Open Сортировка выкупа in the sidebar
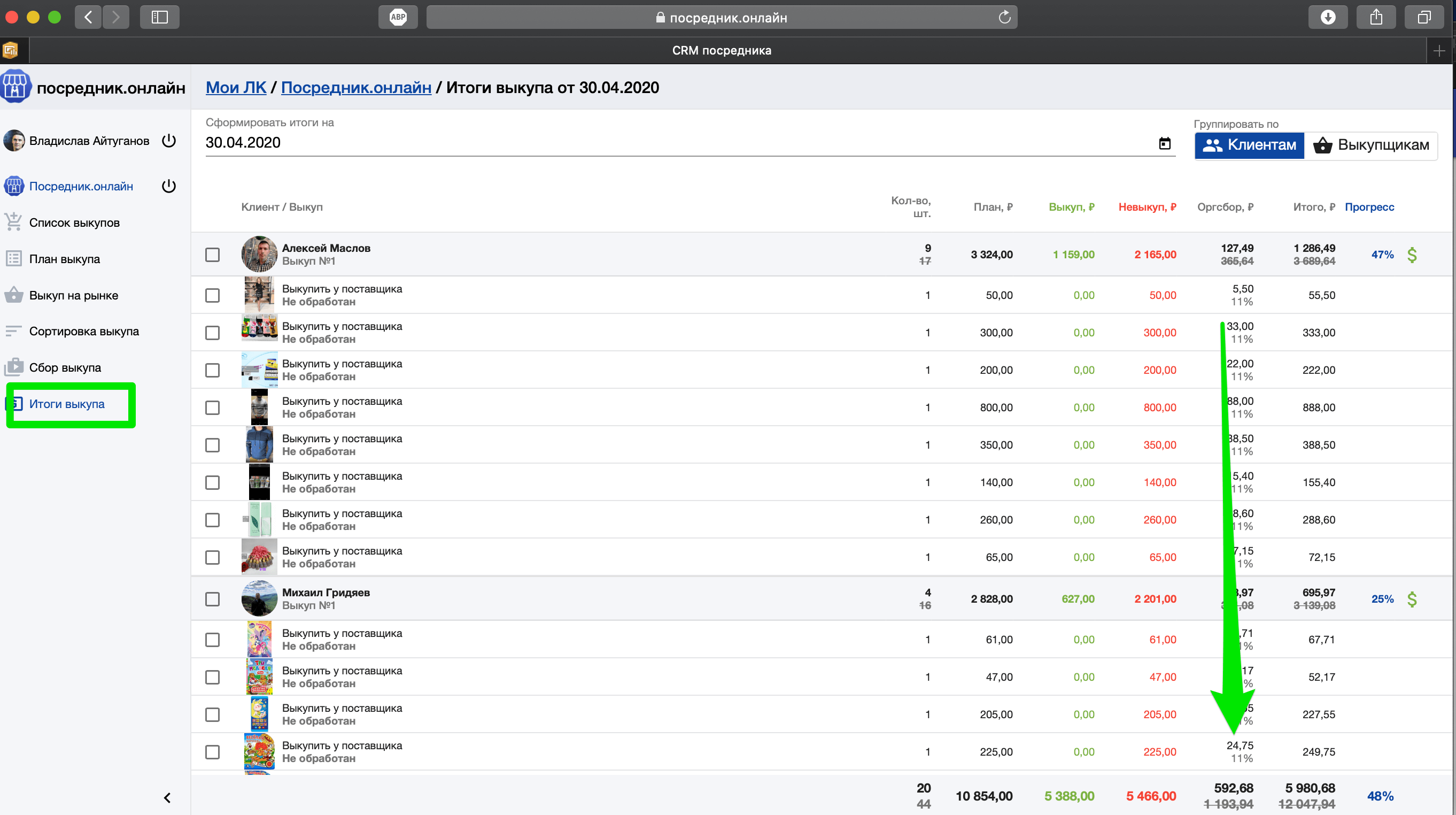Viewport: 1456px width, 815px height. tap(84, 332)
